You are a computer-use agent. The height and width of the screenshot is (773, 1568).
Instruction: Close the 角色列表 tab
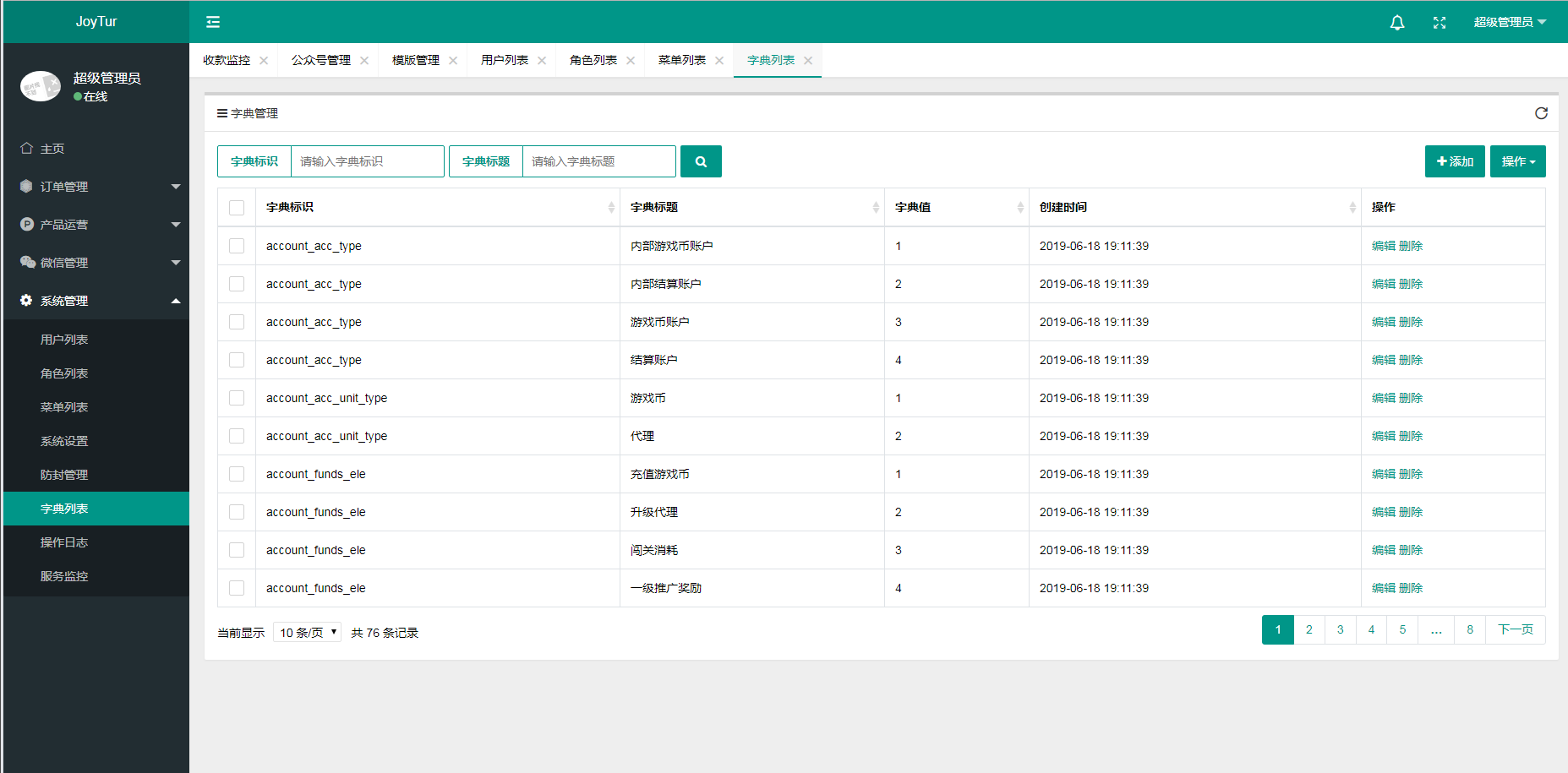click(x=631, y=60)
